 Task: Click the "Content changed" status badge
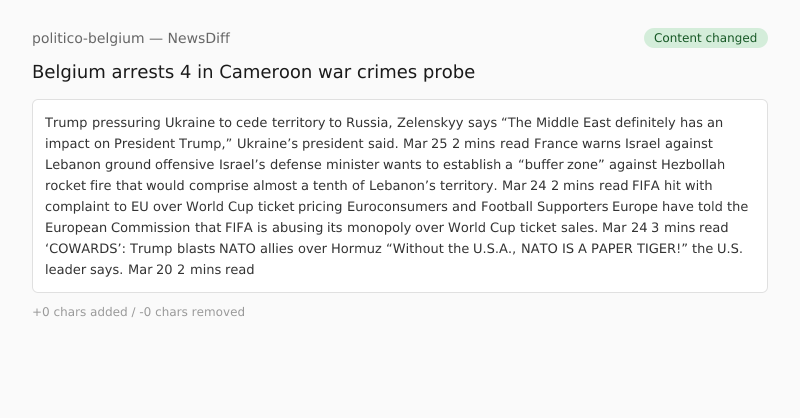tap(705, 38)
